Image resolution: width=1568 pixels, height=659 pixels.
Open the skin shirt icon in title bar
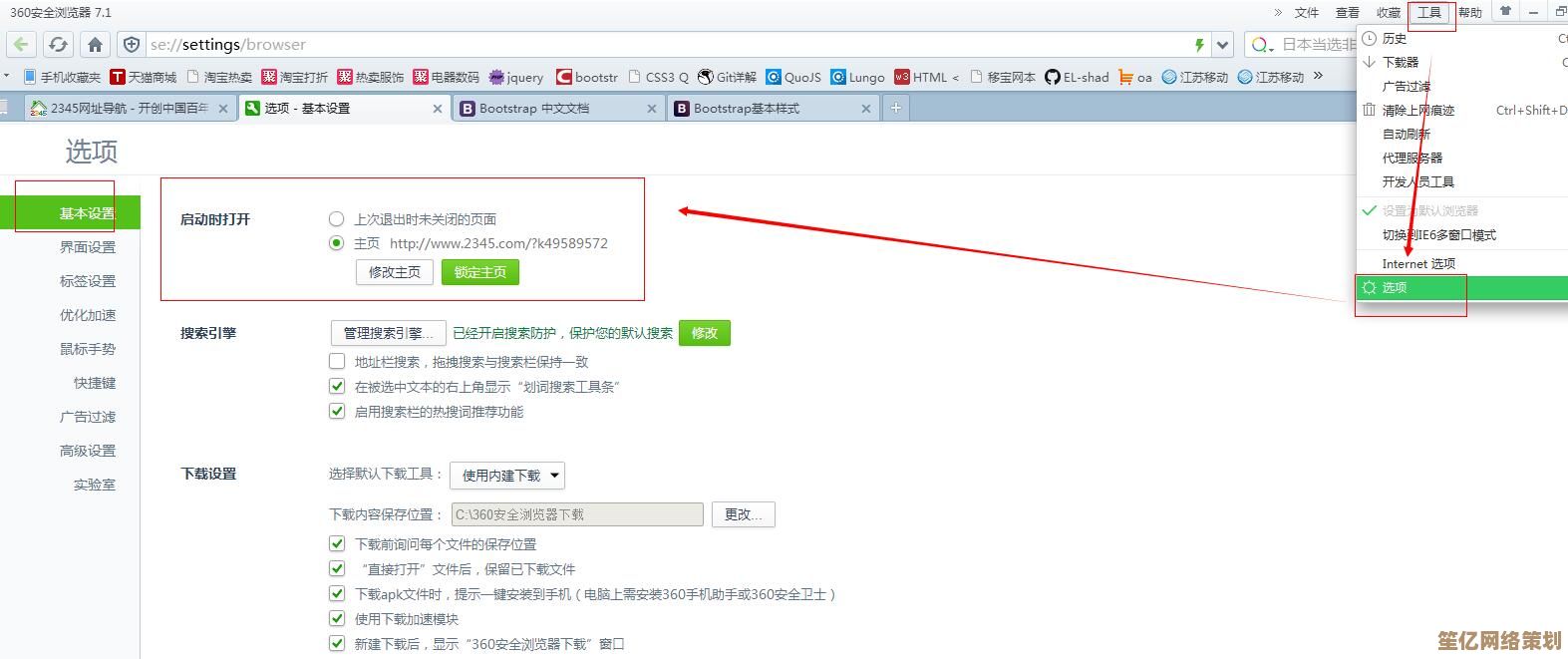point(1505,12)
